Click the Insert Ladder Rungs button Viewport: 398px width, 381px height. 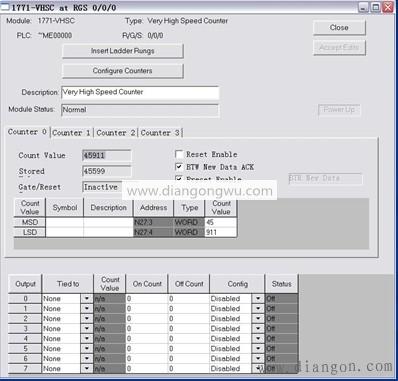[123, 51]
